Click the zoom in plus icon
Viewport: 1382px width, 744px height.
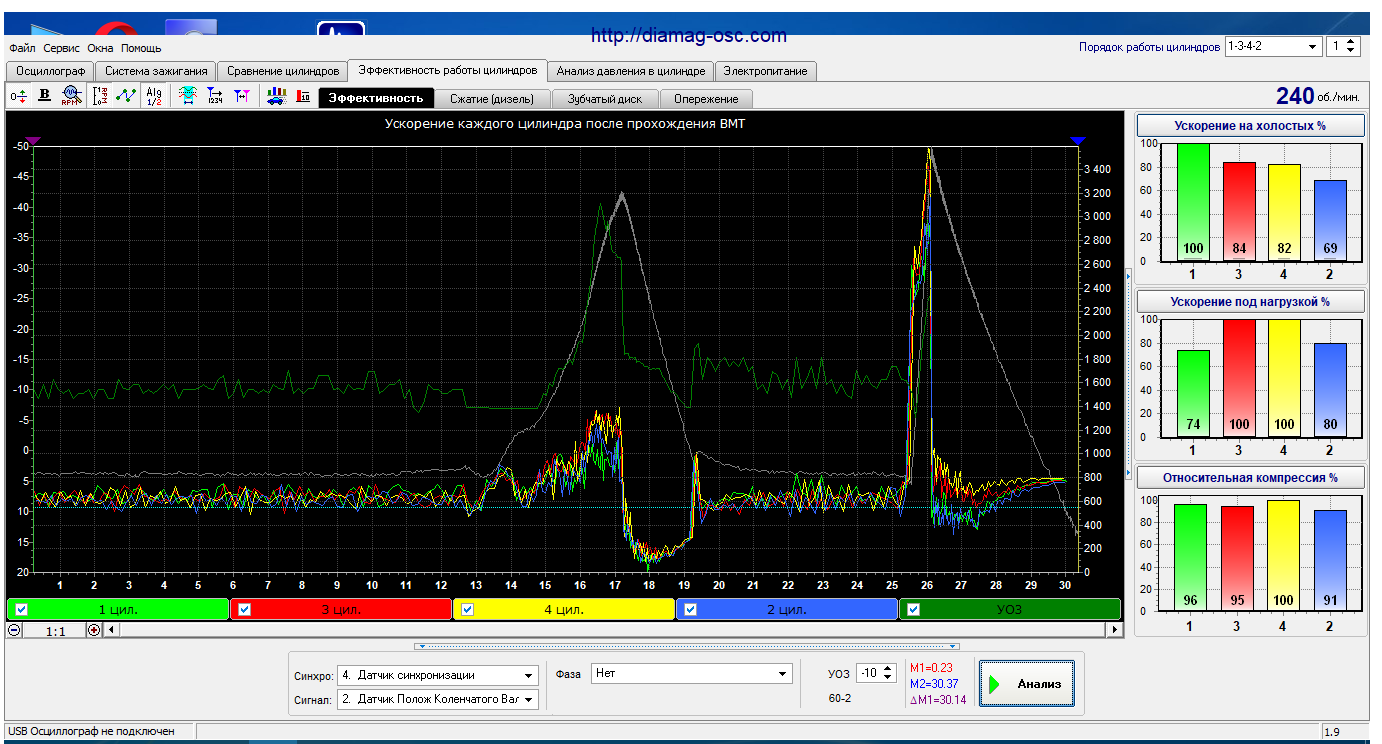pyautogui.click(x=94, y=630)
